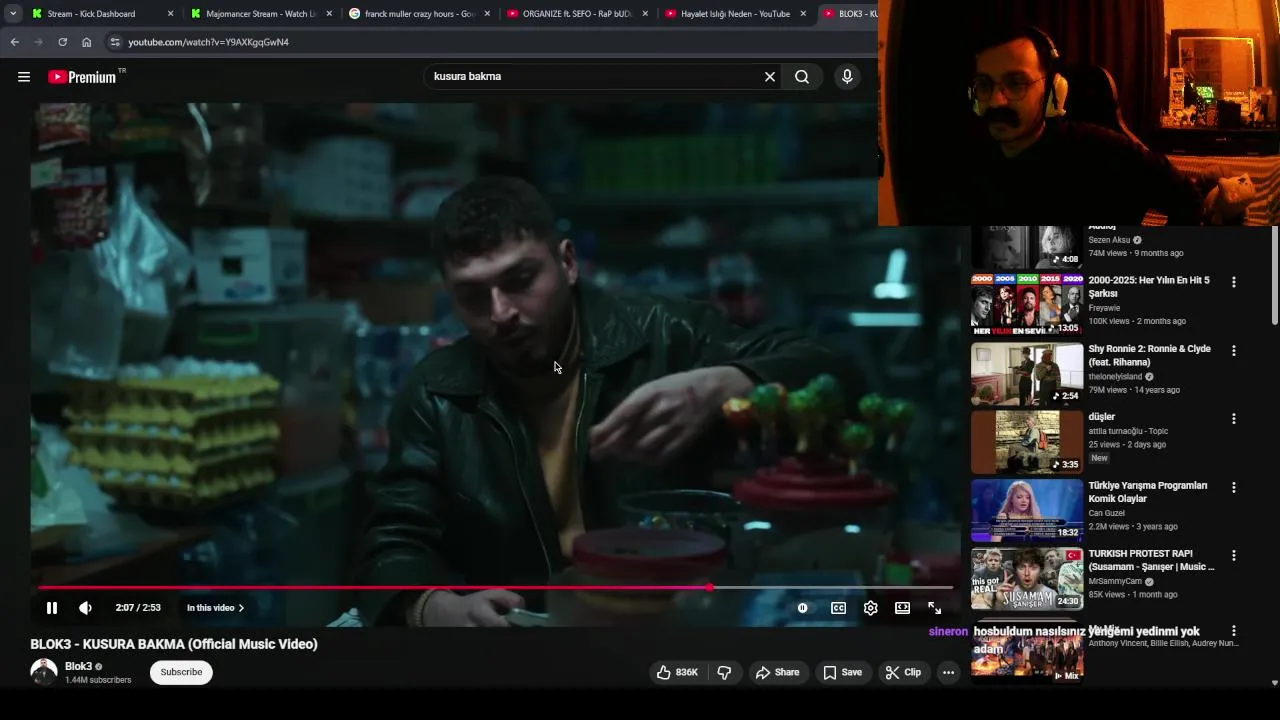Like the video with 836K likes
The image size is (1280, 720).
point(677,672)
